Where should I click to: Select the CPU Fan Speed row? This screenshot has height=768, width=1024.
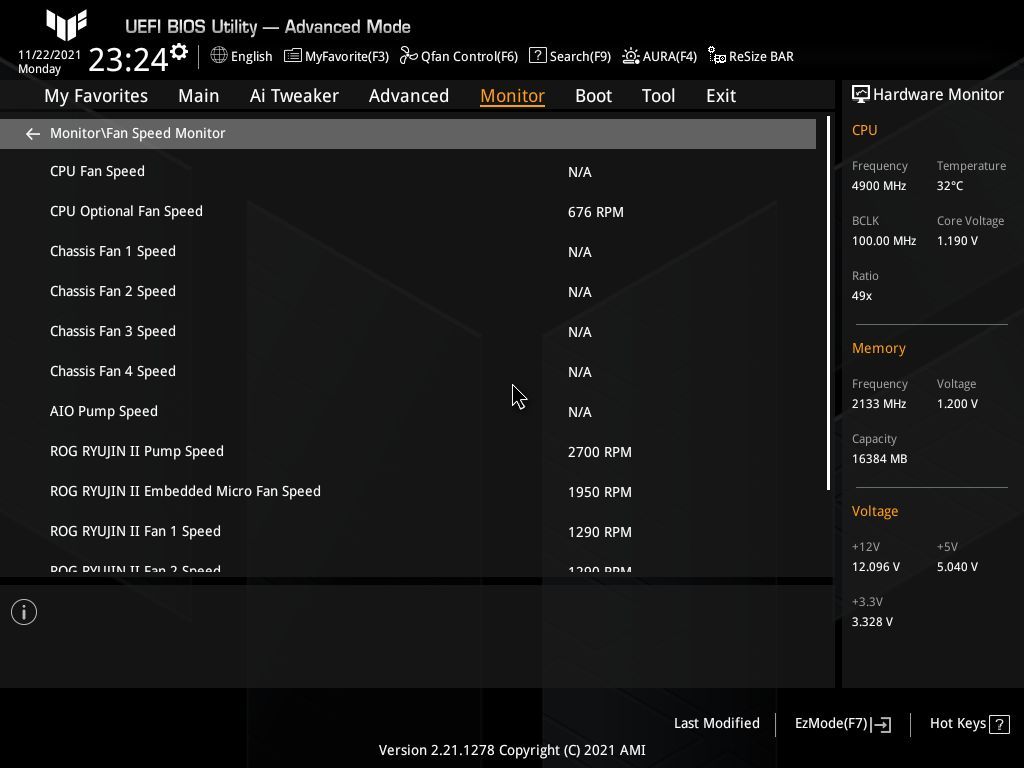point(408,171)
